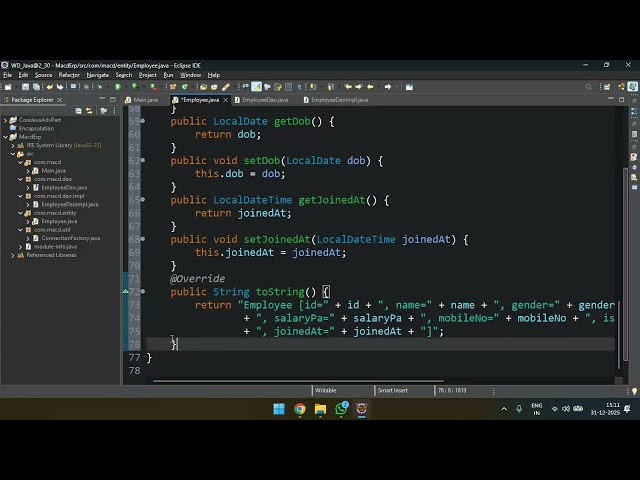
Task: Click Next Annotation arrow icon
Action: (313, 87)
